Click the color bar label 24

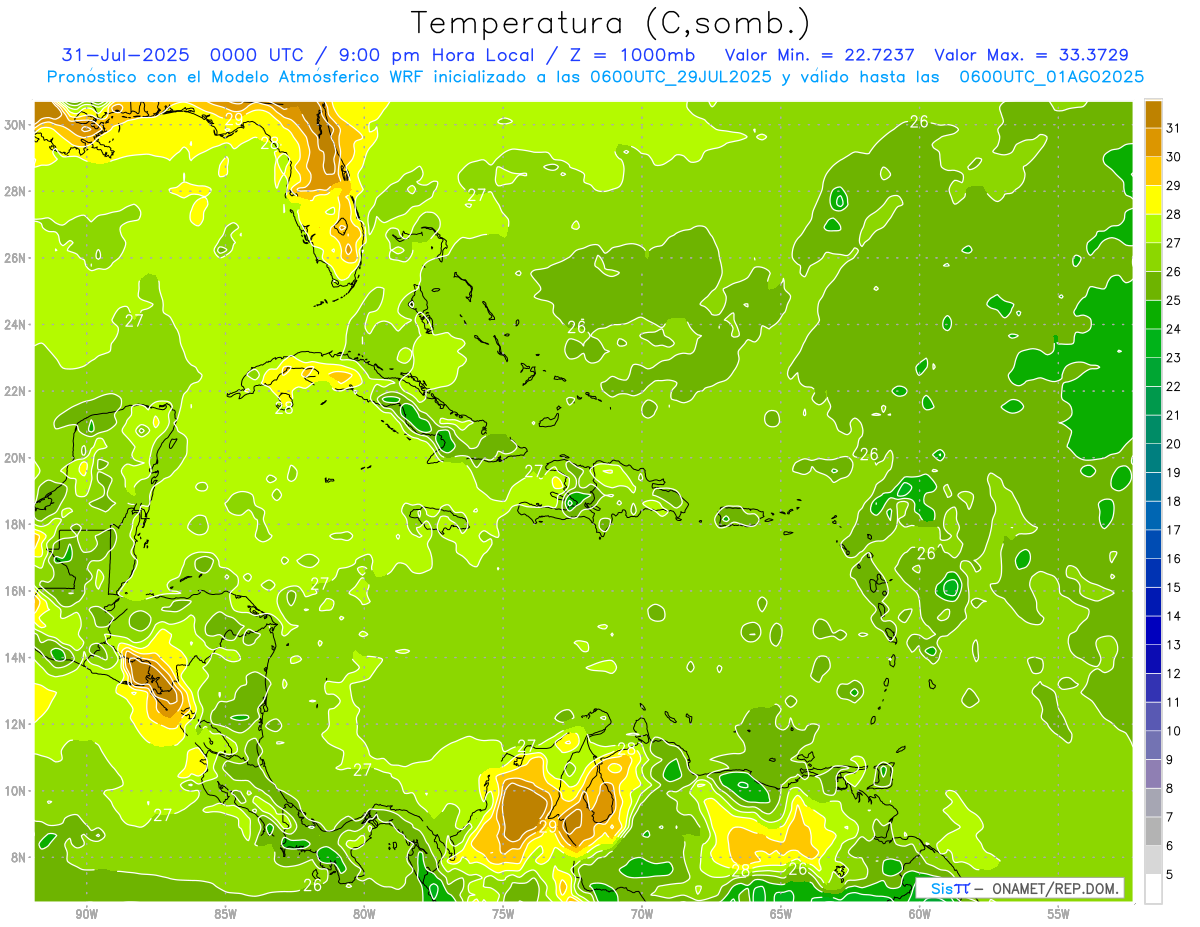(1174, 329)
